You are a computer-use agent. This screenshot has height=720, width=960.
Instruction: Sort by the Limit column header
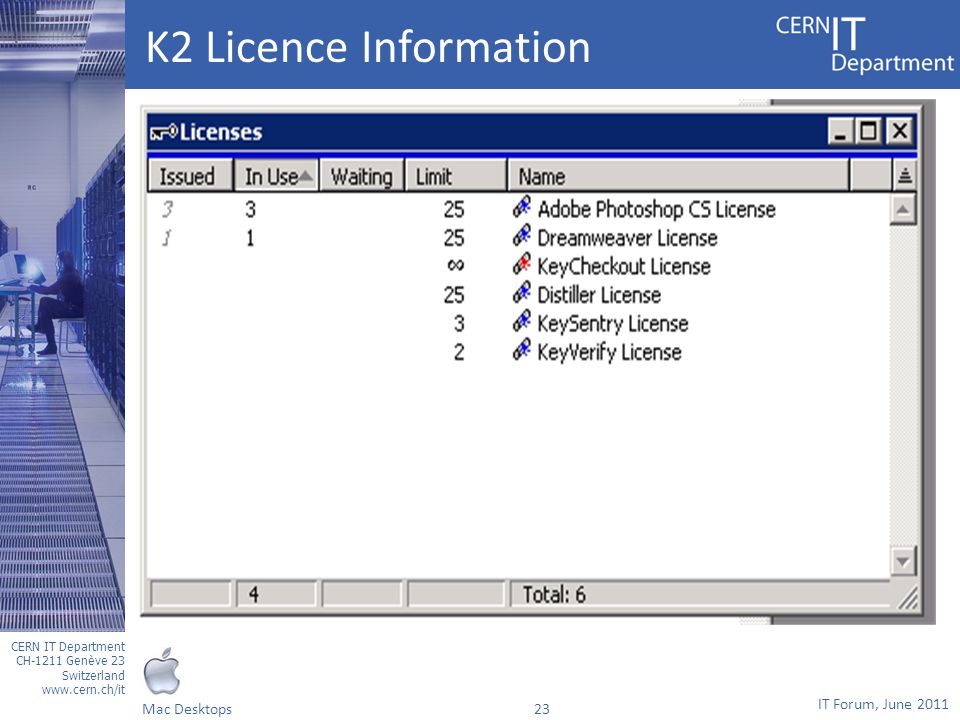pos(456,176)
